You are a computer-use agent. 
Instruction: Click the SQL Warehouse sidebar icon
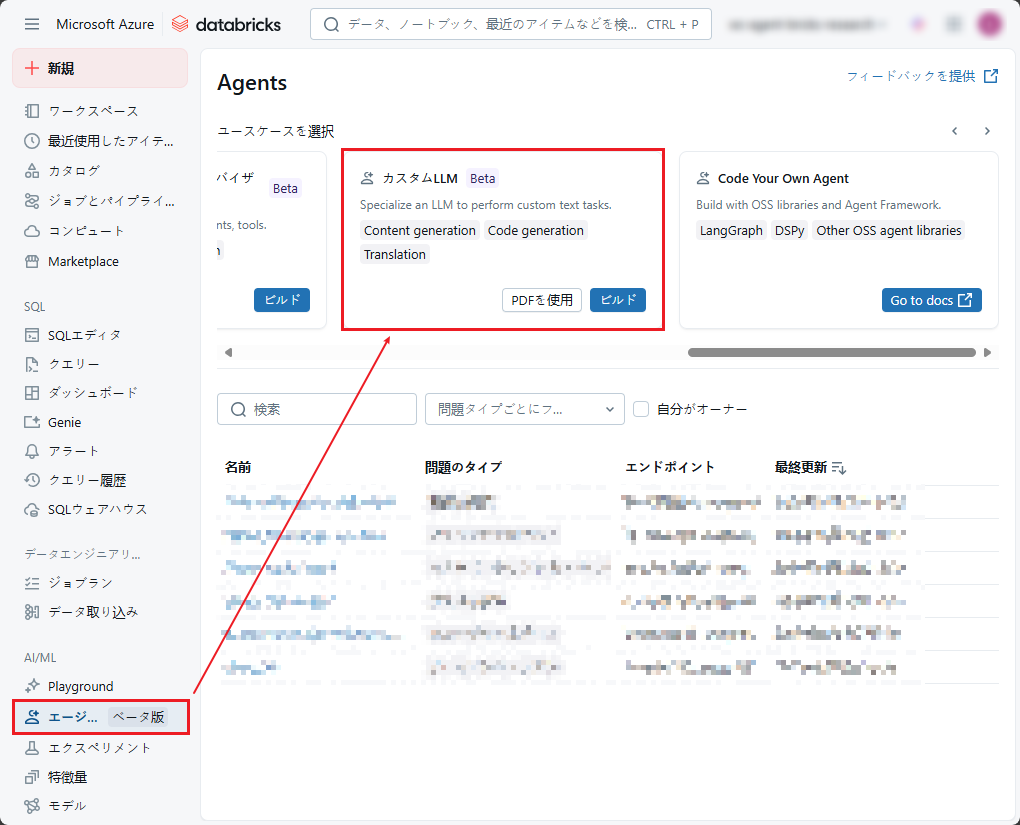32,510
